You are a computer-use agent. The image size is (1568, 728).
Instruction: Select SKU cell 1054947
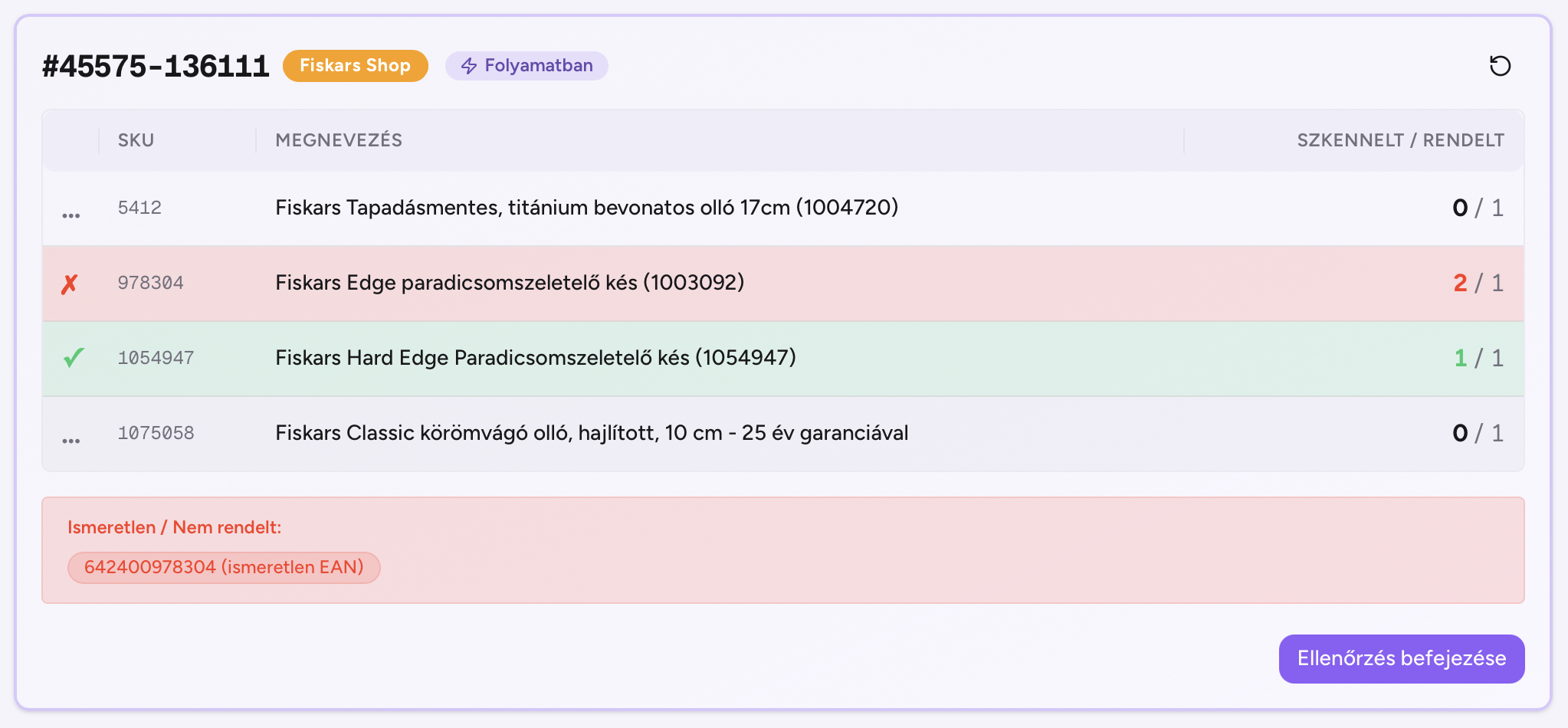[x=156, y=358]
